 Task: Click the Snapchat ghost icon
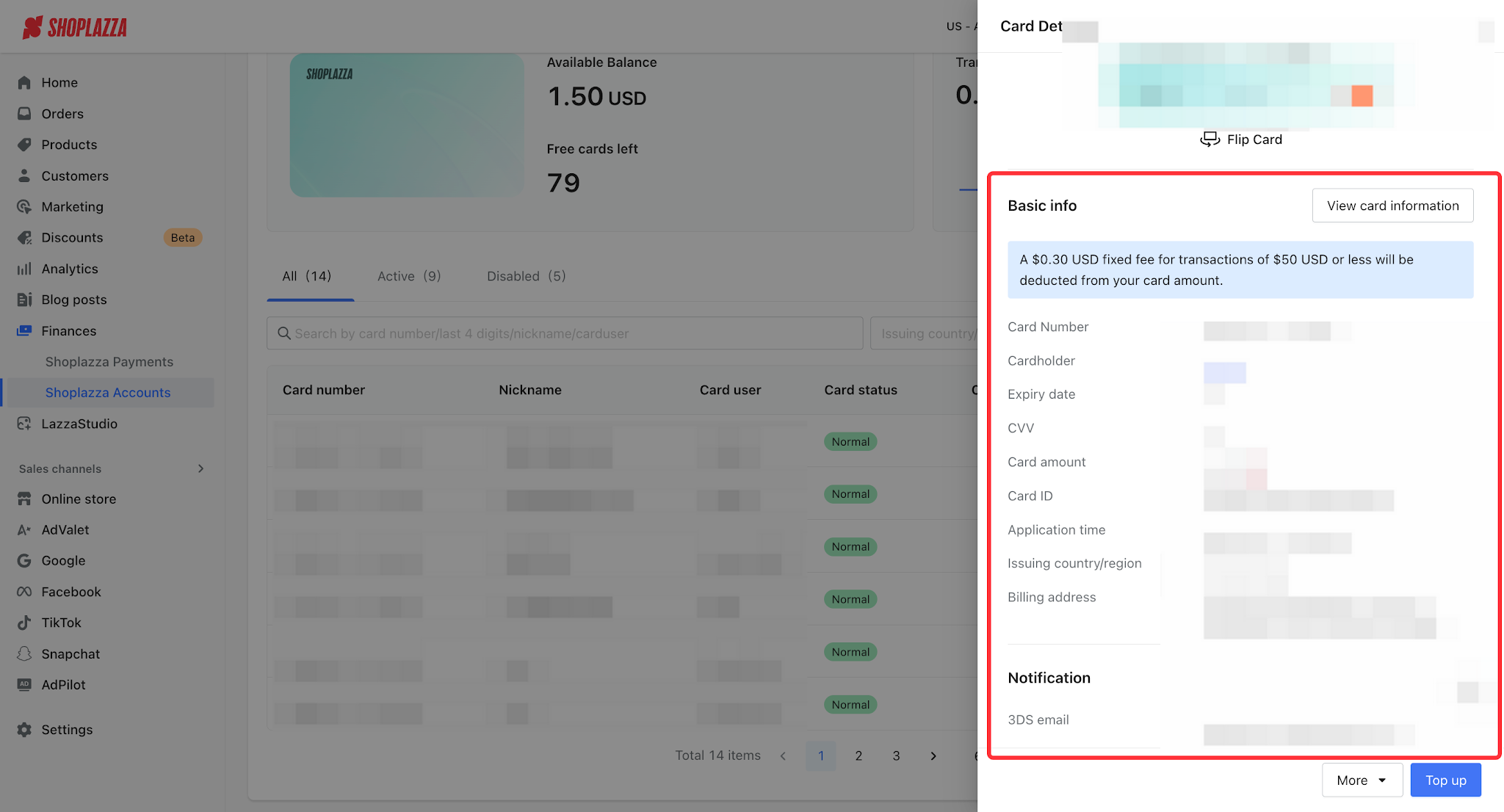(24, 653)
